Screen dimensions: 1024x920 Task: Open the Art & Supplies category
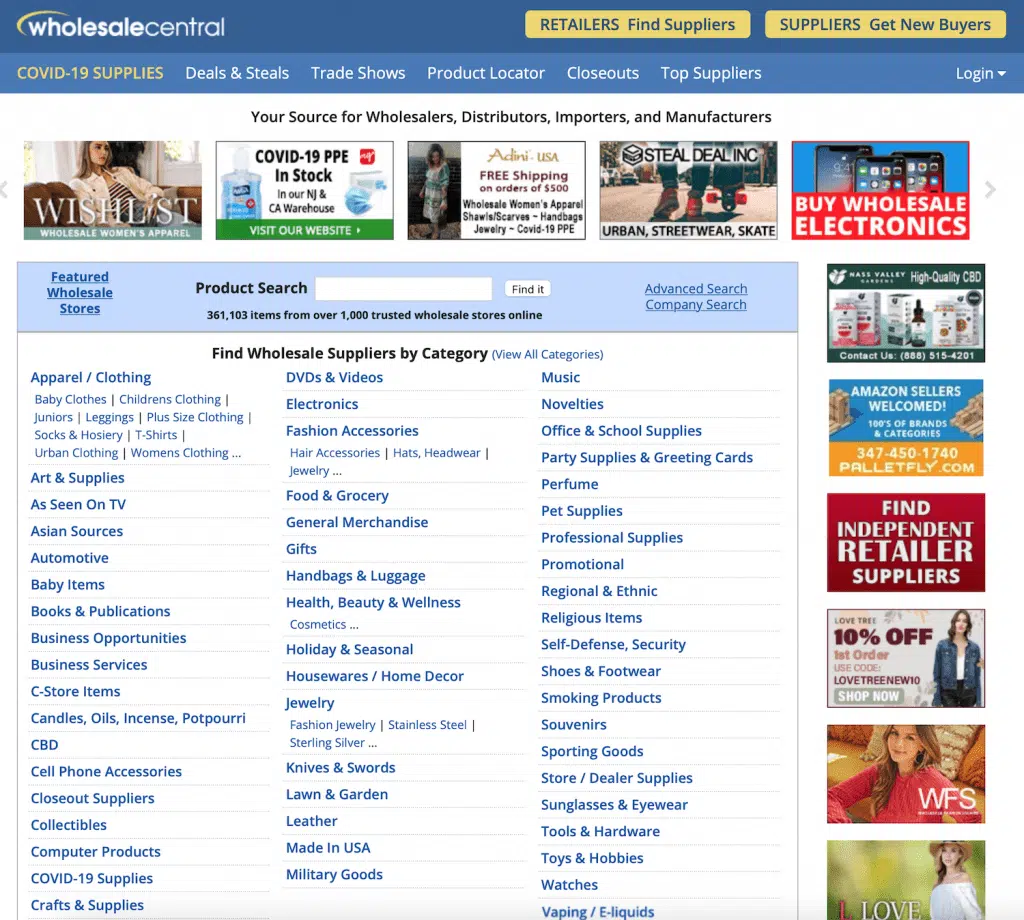click(x=78, y=478)
